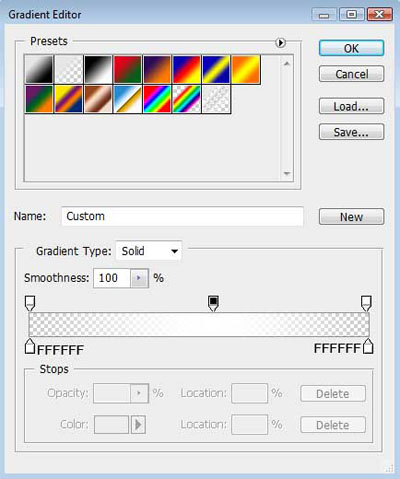Open the Smoothness slider arrow
The height and width of the screenshot is (479, 400).
[139, 278]
